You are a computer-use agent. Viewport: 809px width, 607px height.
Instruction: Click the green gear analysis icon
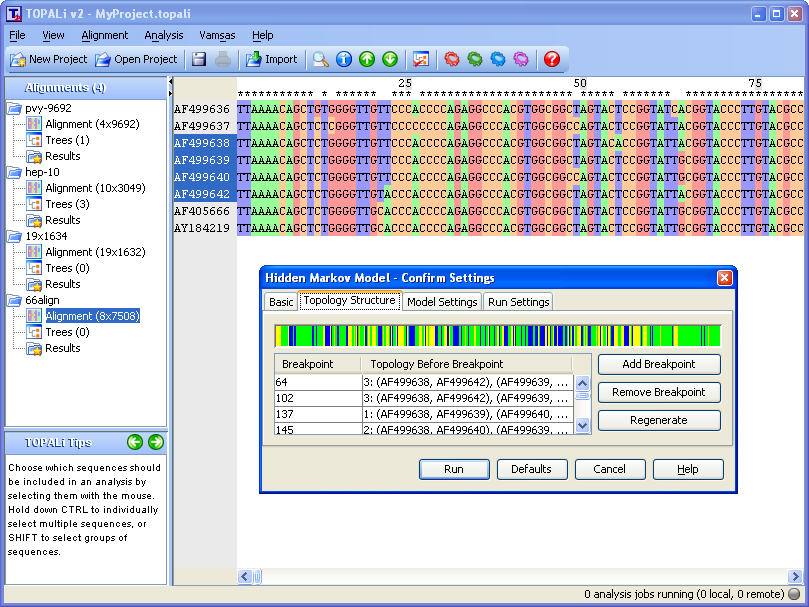(475, 59)
